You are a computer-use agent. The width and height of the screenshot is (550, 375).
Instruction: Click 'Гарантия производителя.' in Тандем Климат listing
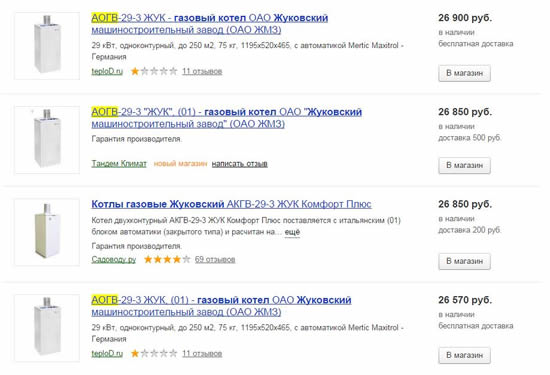click(137, 139)
